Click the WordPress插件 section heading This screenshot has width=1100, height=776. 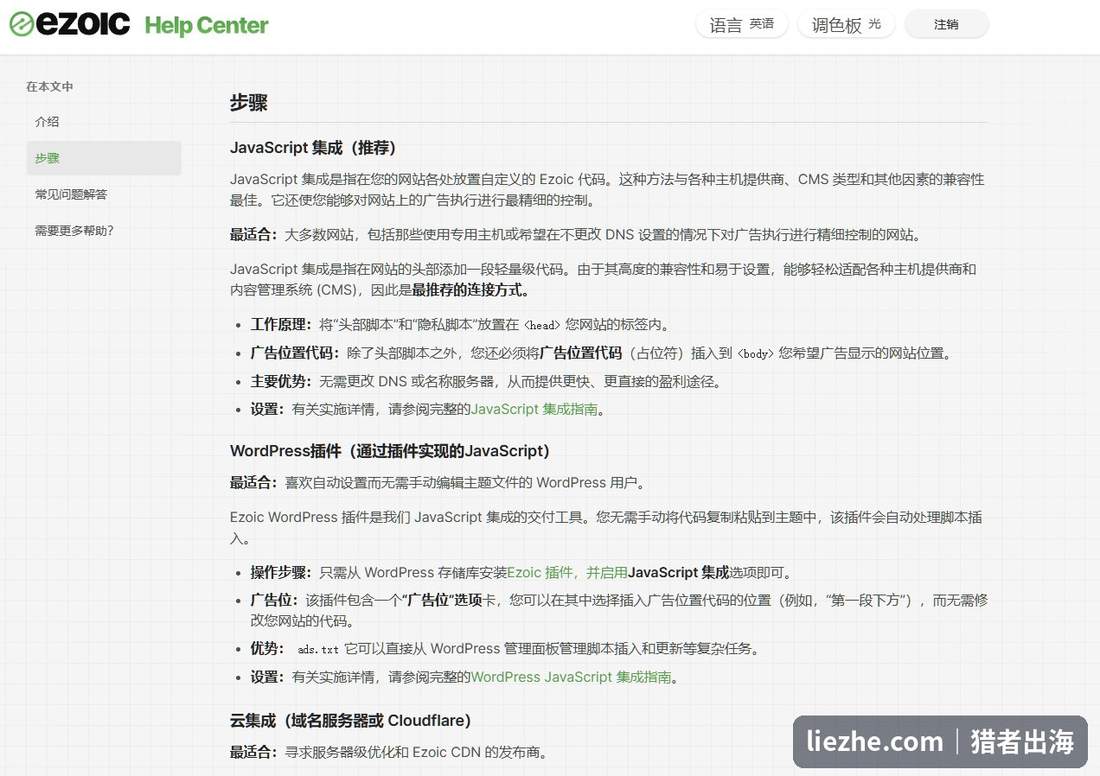[x=389, y=450]
